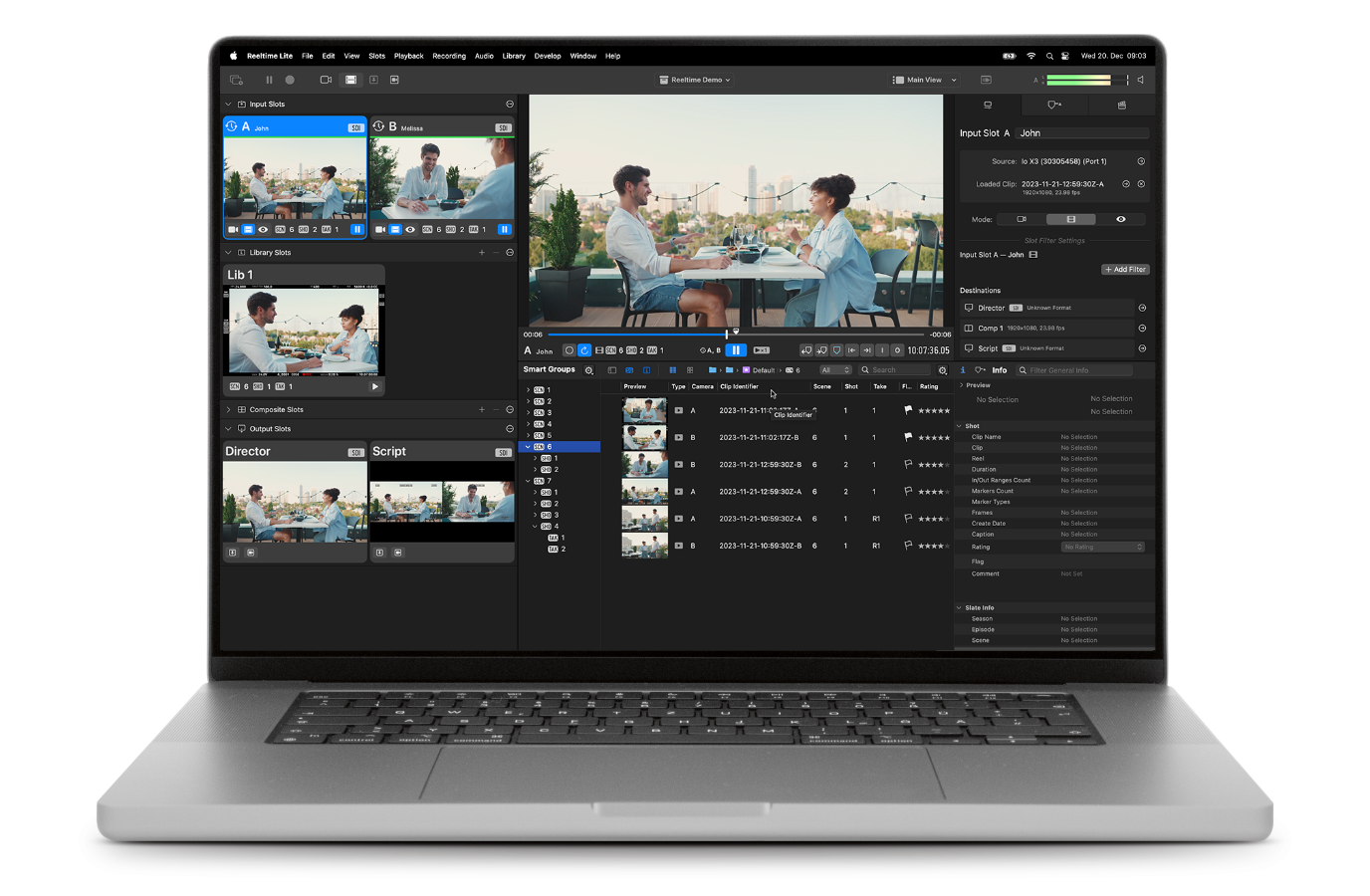The width and height of the screenshot is (1370, 896).
Task: Open the All filter dropdown in the library
Action: point(835,370)
